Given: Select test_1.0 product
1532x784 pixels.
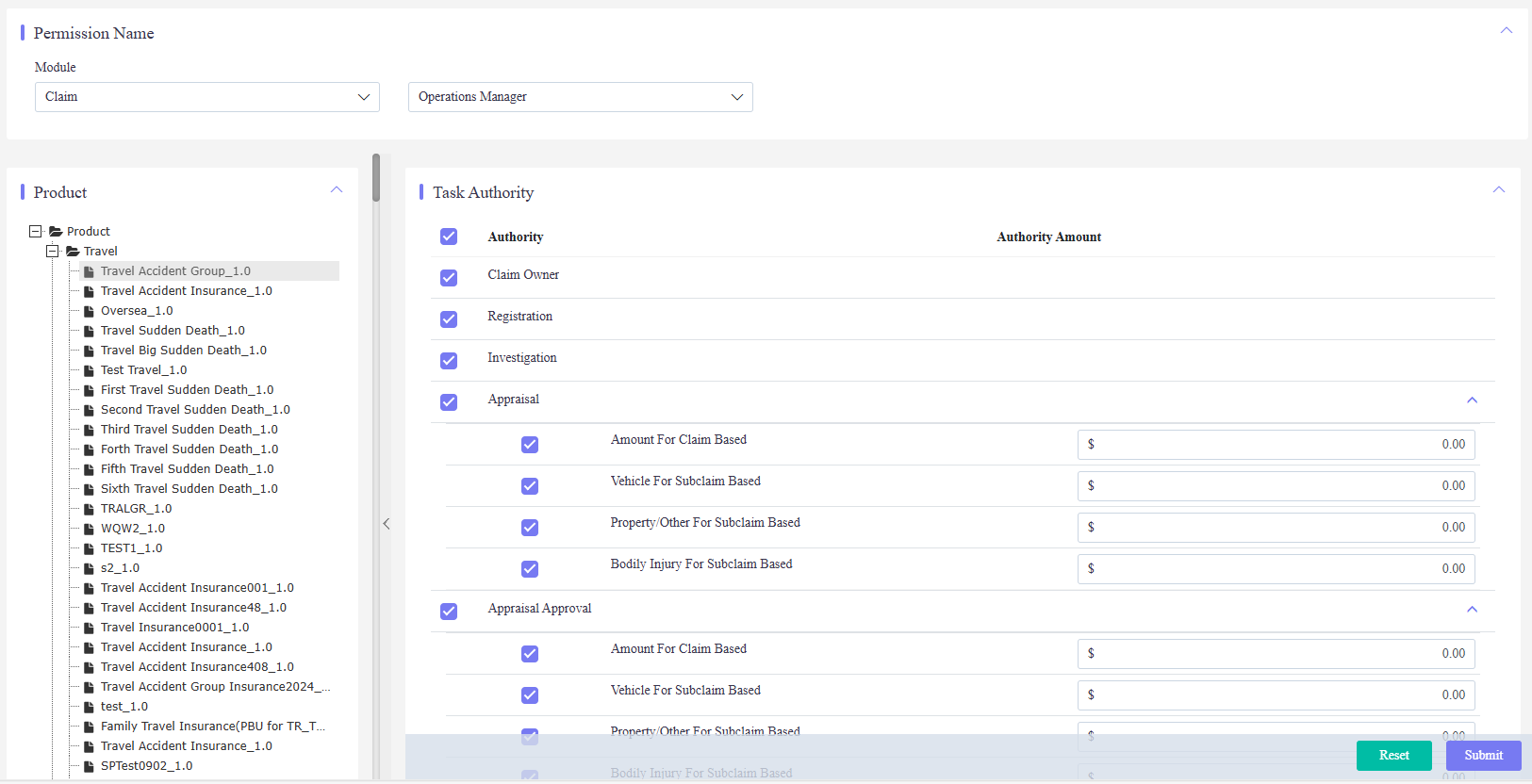Looking at the screenshot, I should (x=124, y=707).
